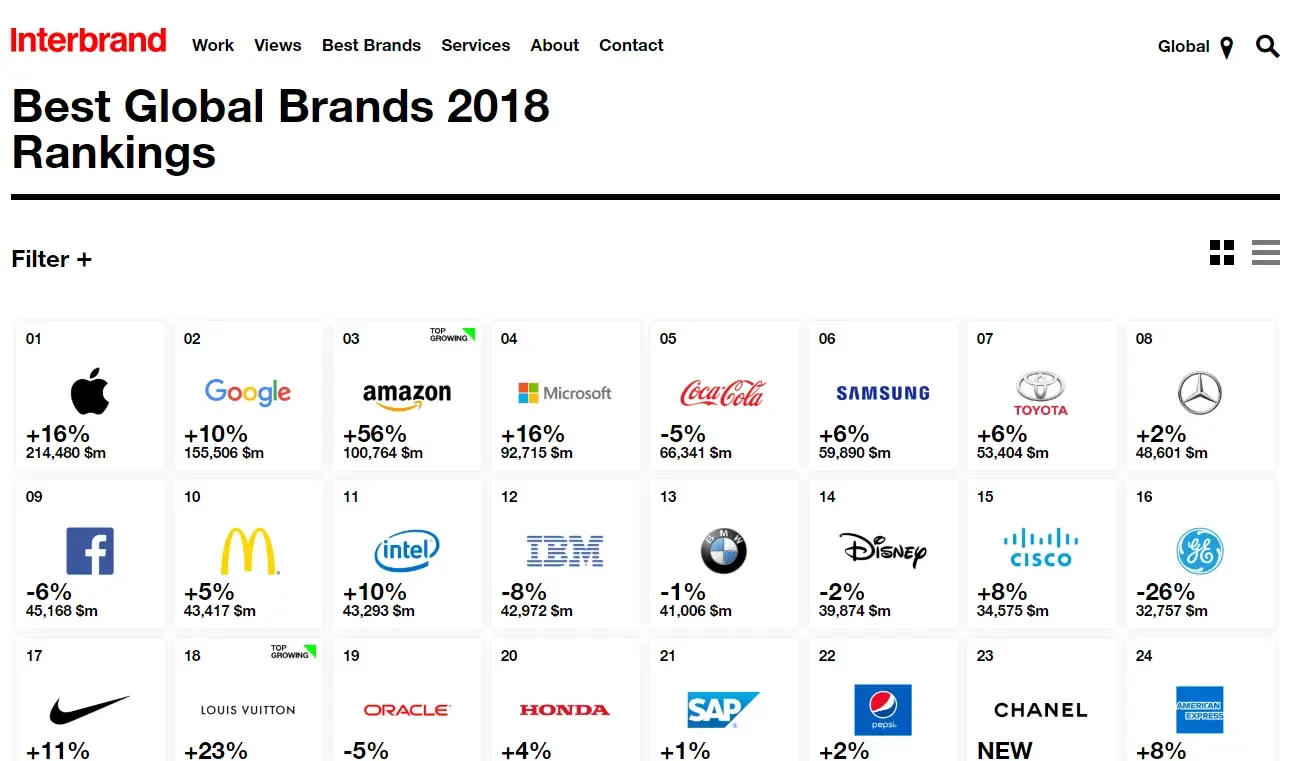Open the Work page
The height and width of the screenshot is (761, 1294).
click(x=212, y=45)
